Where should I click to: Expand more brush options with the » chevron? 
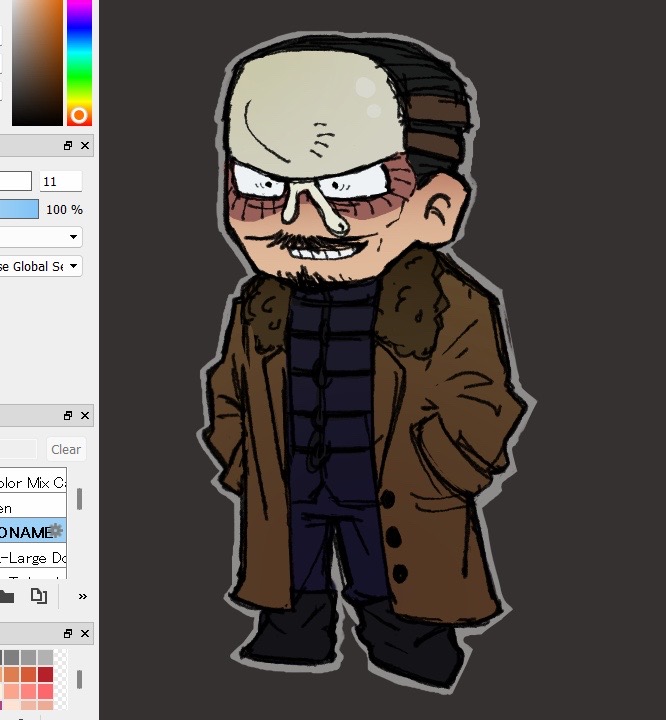click(83, 596)
